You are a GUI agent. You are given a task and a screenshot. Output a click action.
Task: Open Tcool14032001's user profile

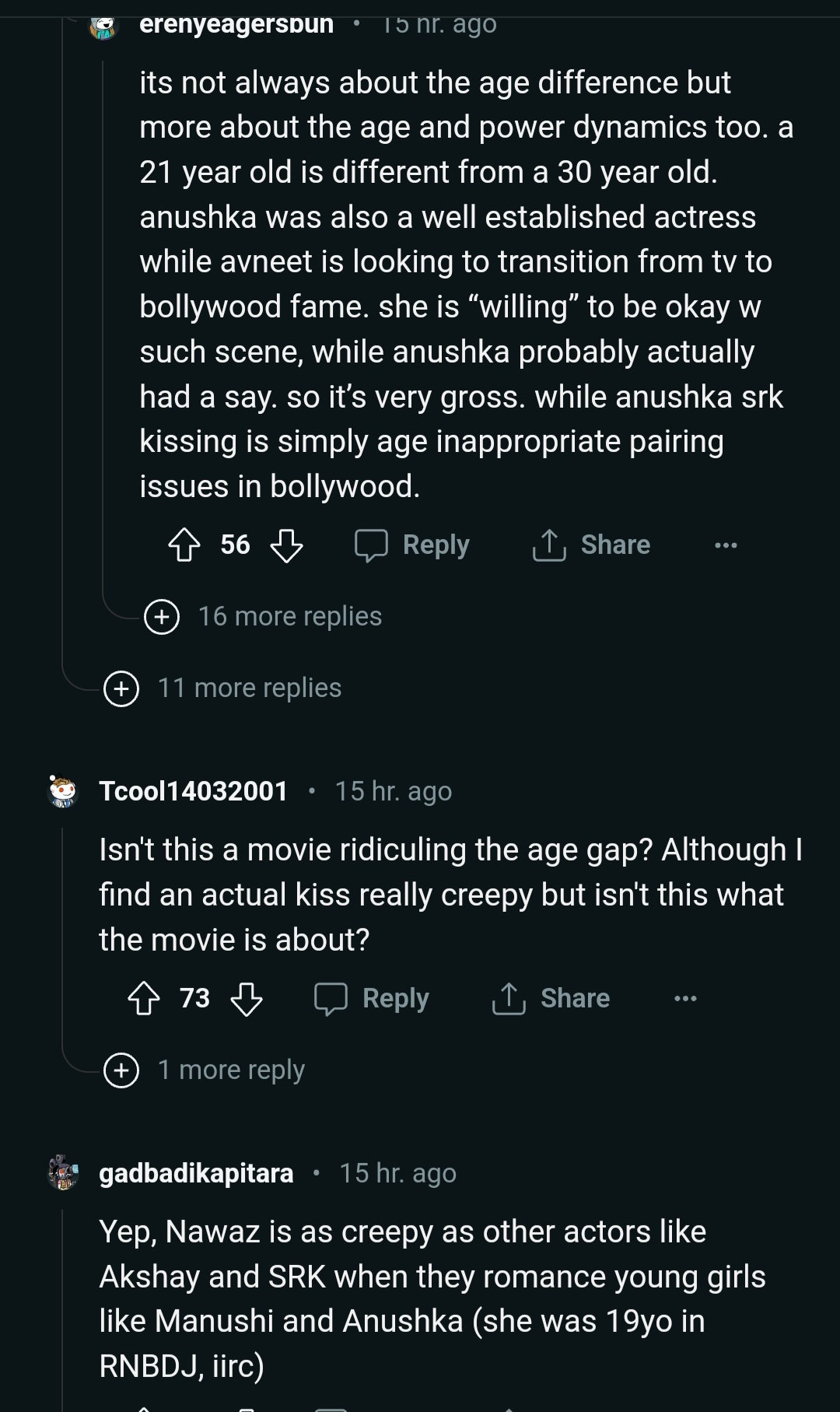[x=194, y=791]
